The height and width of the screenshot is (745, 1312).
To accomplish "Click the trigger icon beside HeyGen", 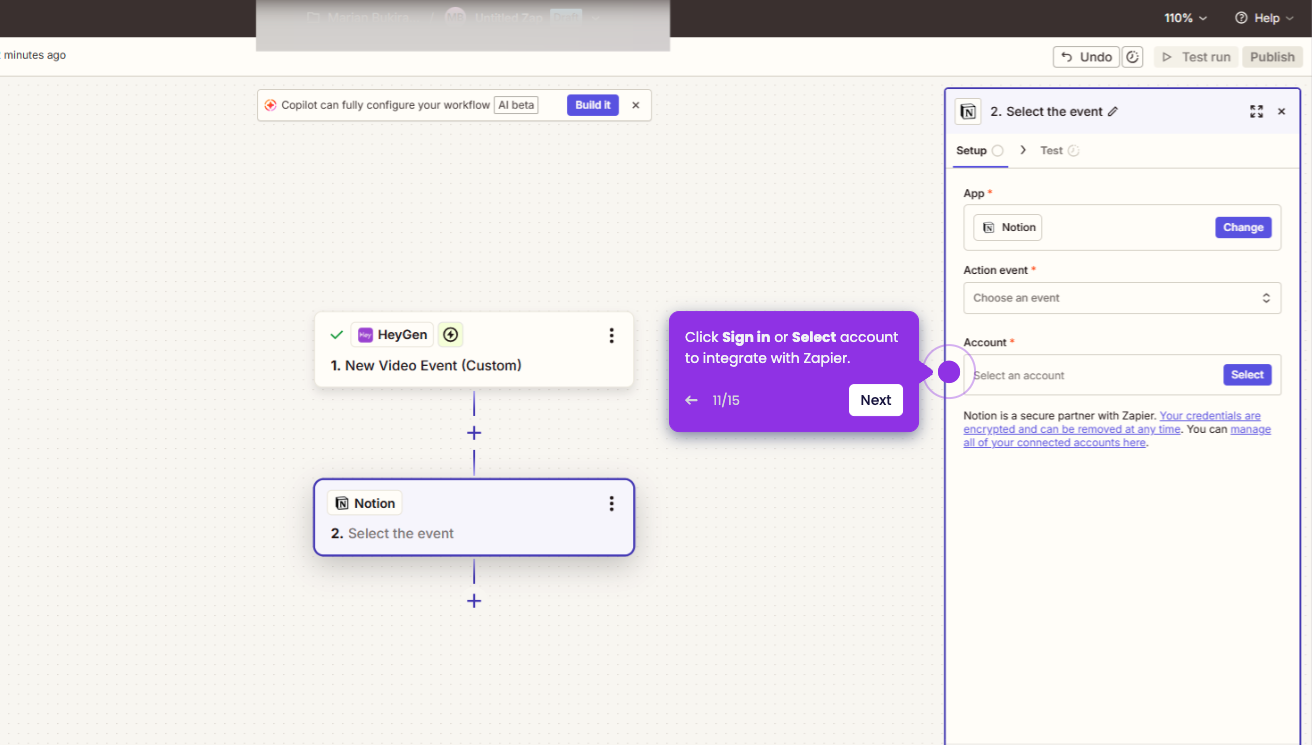I will 451,335.
